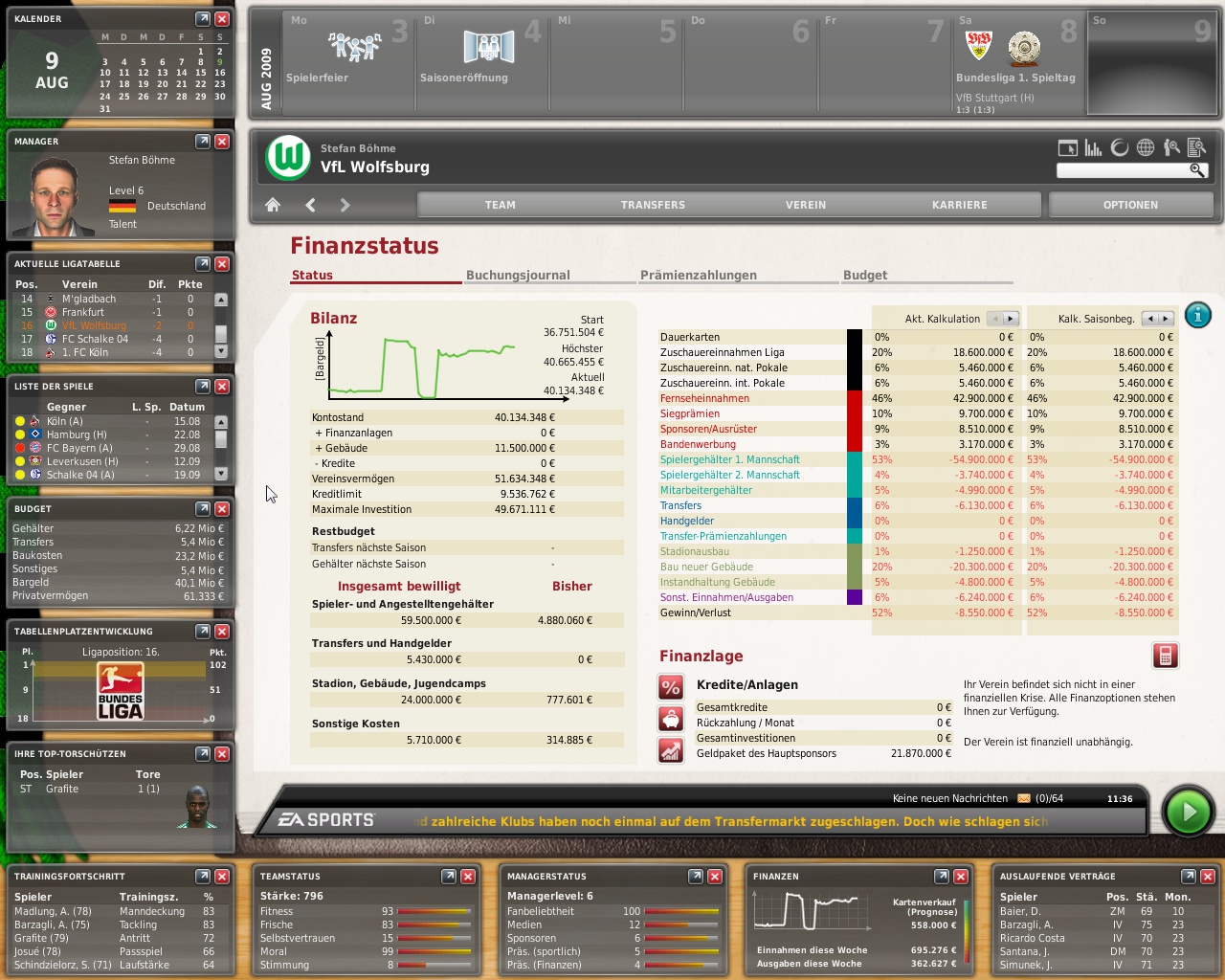This screenshot has height=980, width=1225.
Task: Open the bar chart statistics icon
Action: pyautogui.click(x=1093, y=147)
